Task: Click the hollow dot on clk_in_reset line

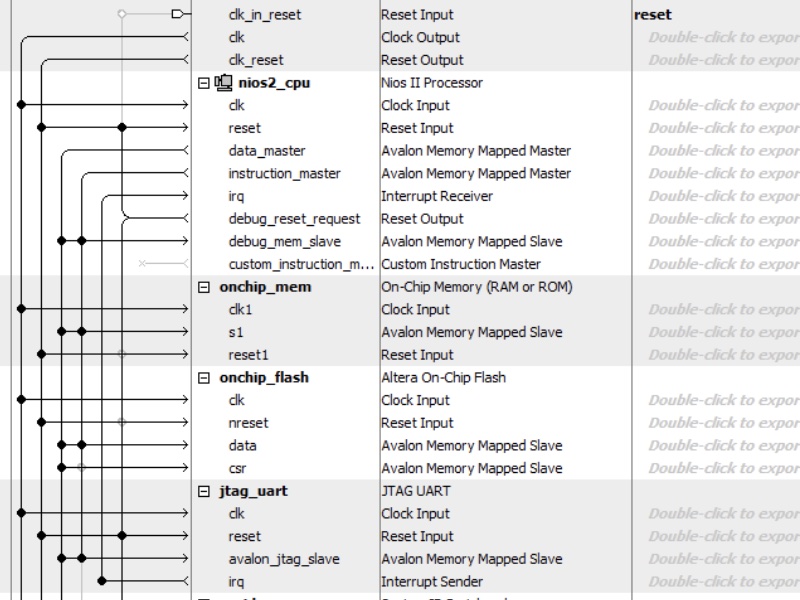Action: [121, 14]
